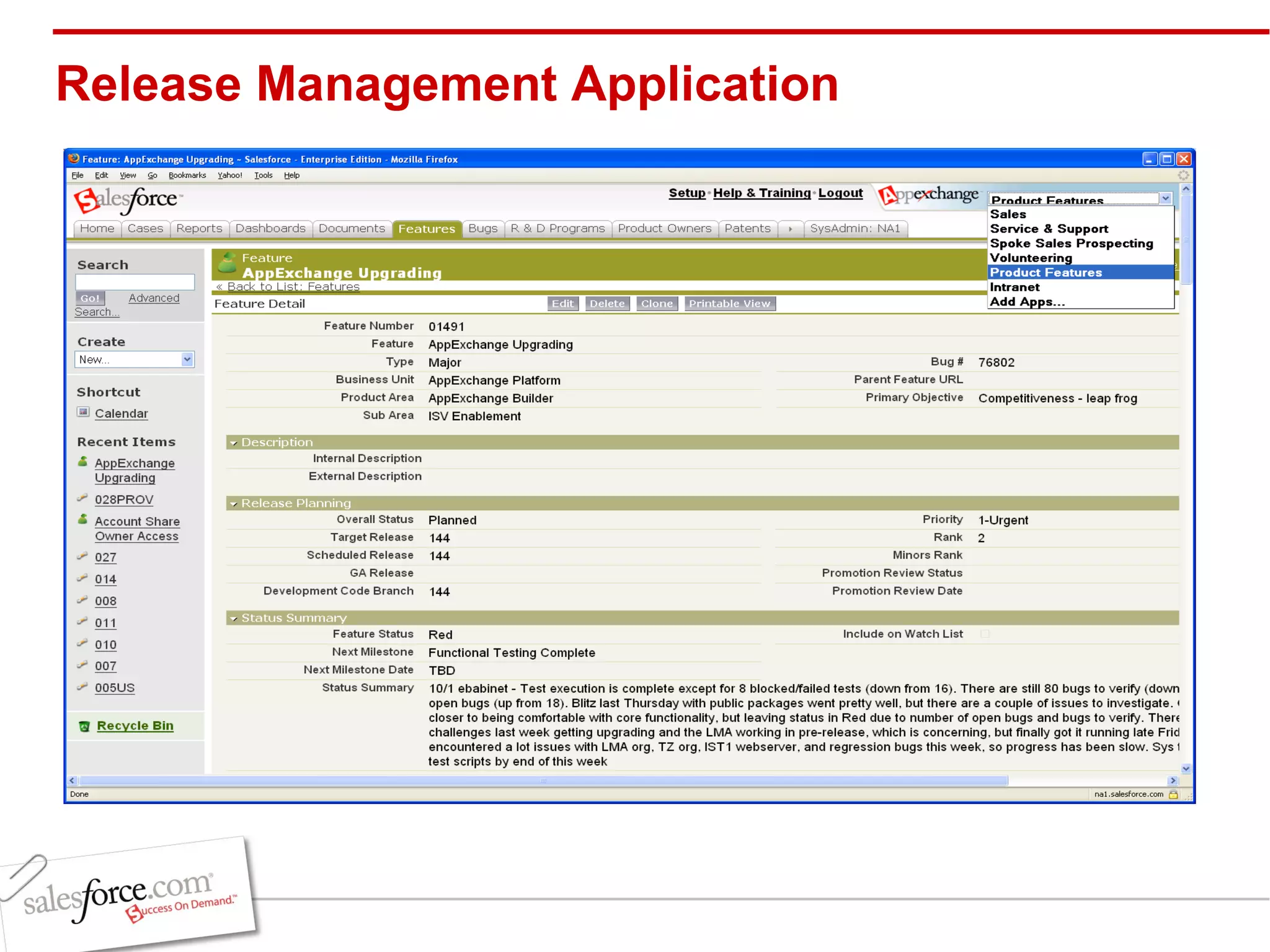Switch to the Product Owners tab
This screenshot has height=952, width=1270.
coord(665,229)
